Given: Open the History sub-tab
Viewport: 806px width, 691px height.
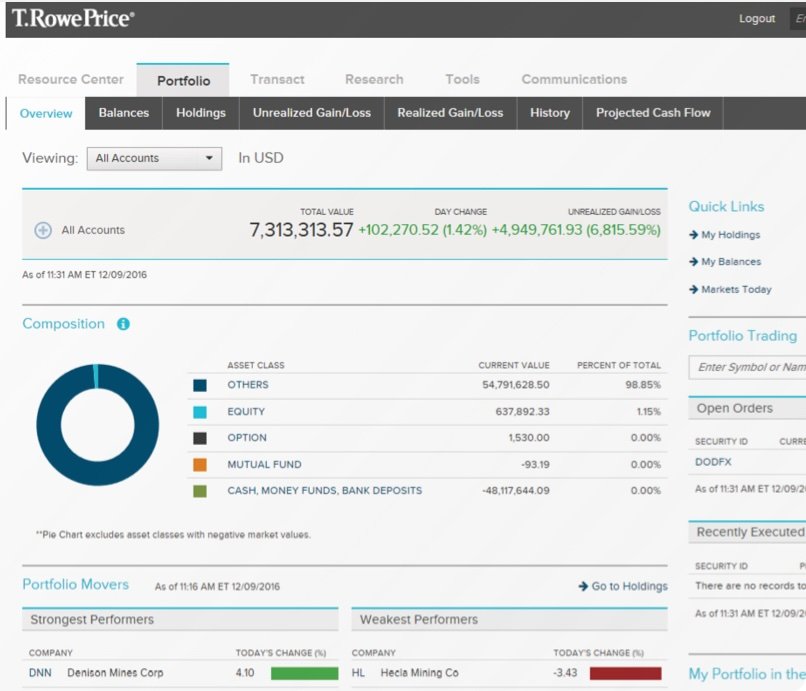Looking at the screenshot, I should coord(550,113).
